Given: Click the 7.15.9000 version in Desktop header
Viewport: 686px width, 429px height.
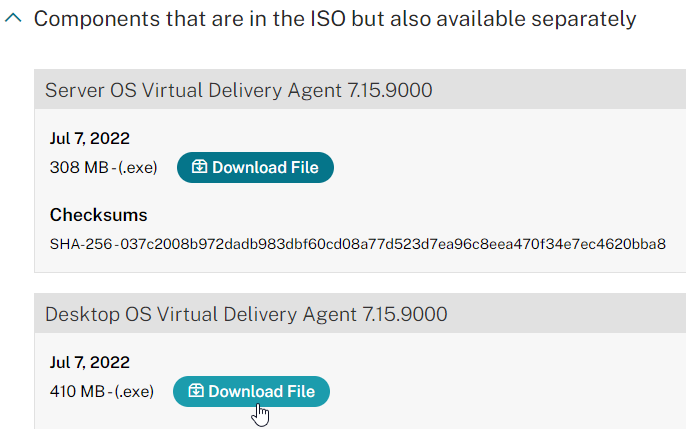Looking at the screenshot, I should click(x=405, y=314).
